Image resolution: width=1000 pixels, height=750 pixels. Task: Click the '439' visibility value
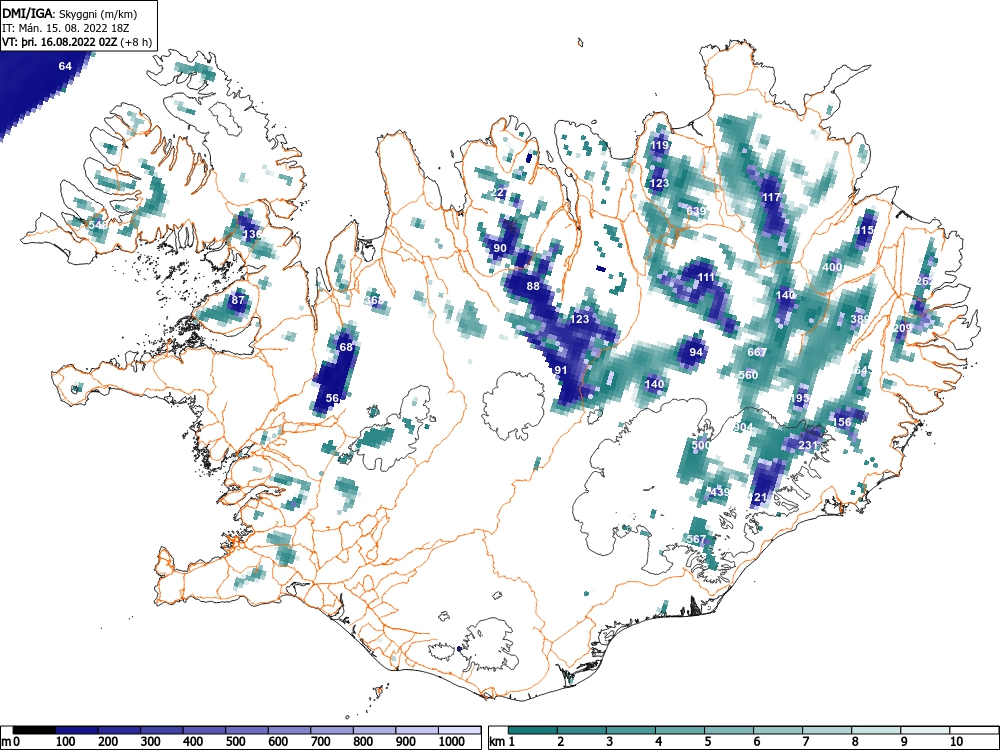click(x=719, y=492)
